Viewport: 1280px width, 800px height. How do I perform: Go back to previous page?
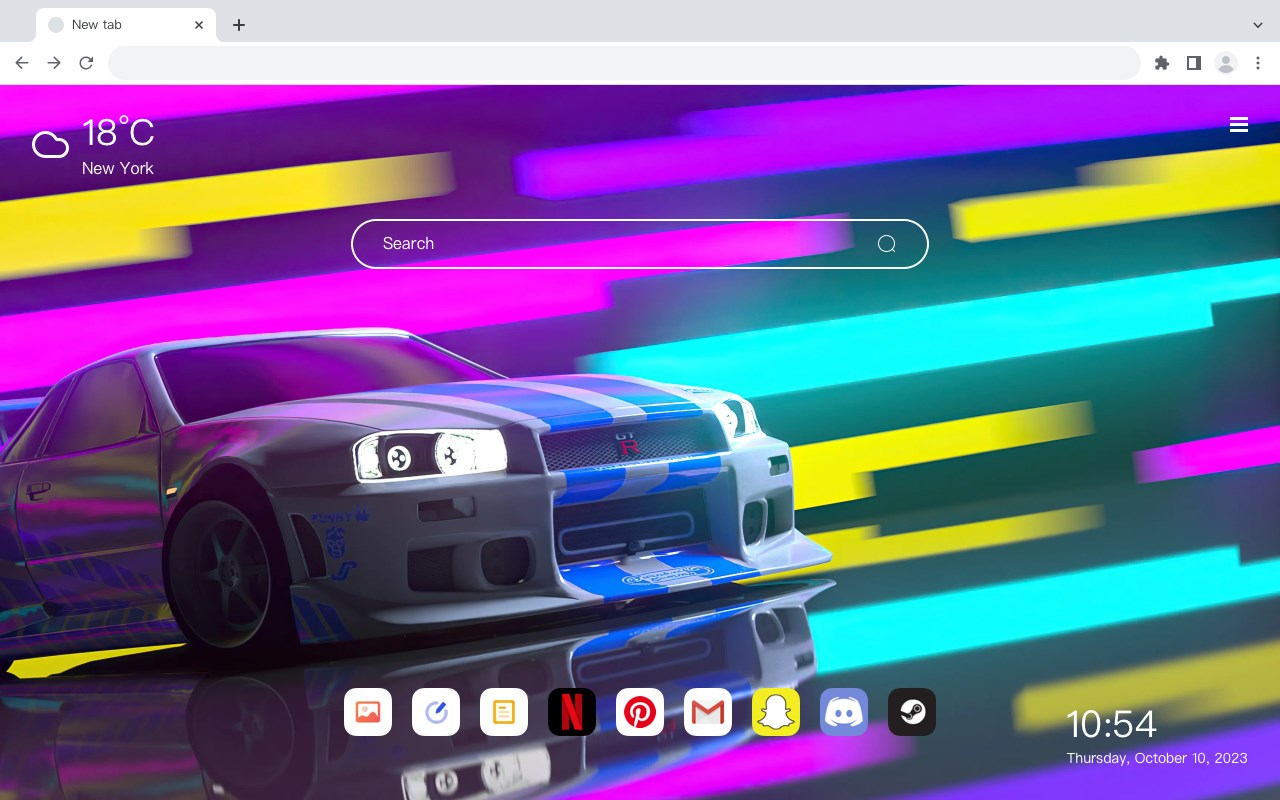click(x=22, y=63)
